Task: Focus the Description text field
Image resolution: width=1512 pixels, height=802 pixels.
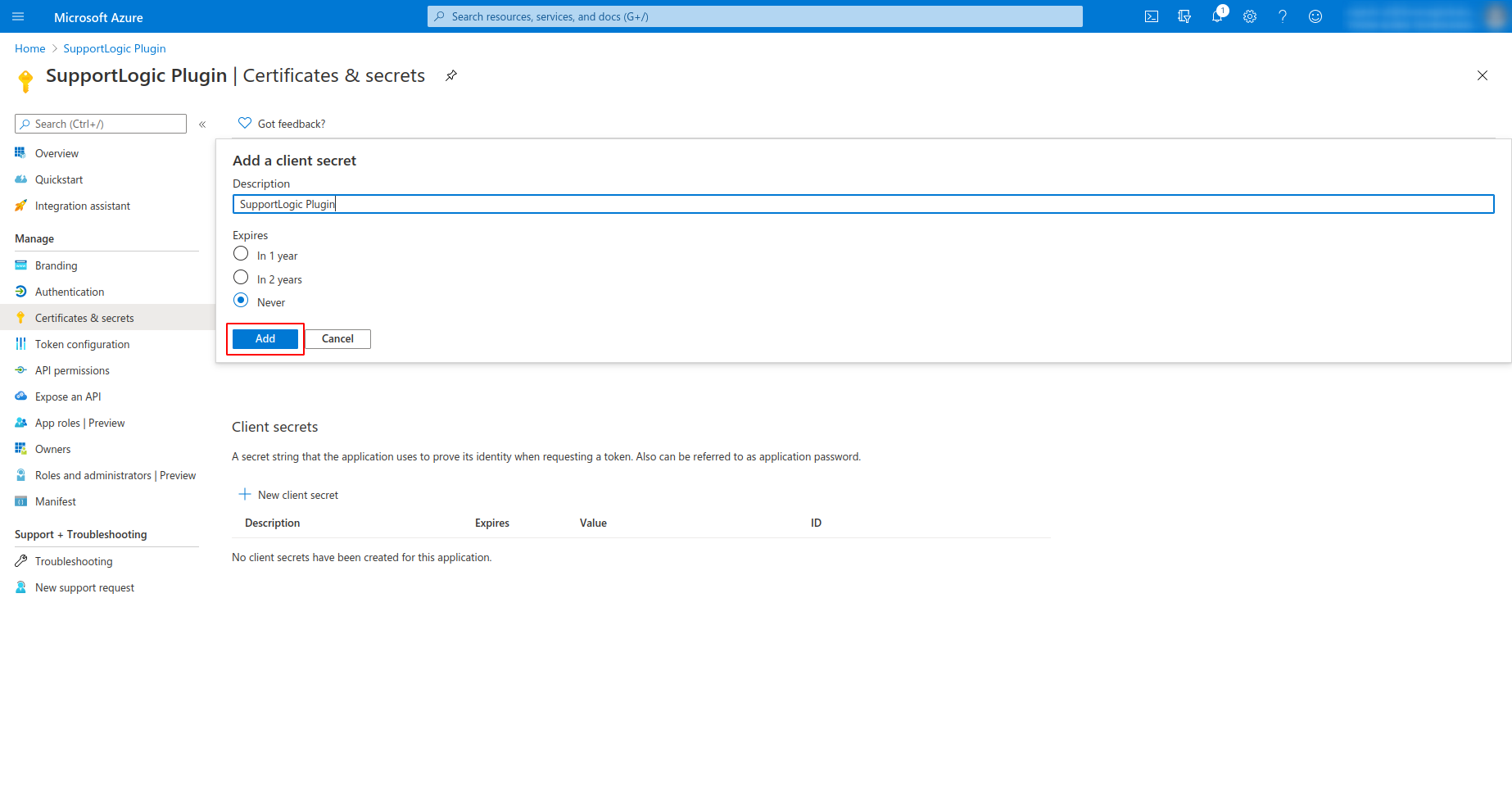Action: pos(863,204)
